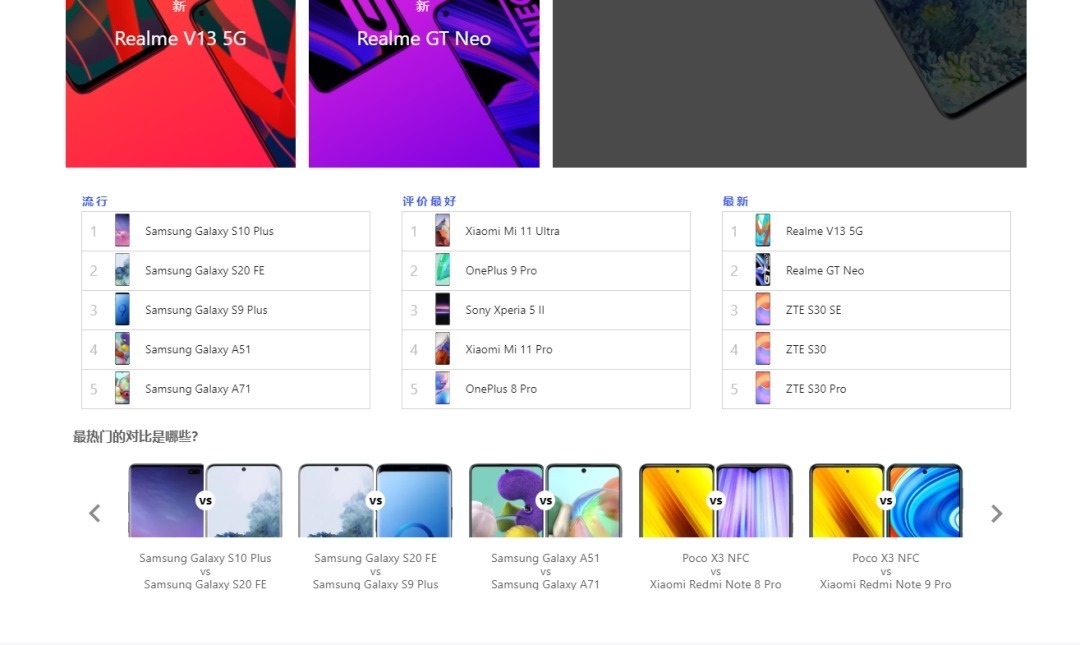
Task: Click the 流行 section heading
Action: click(x=95, y=201)
